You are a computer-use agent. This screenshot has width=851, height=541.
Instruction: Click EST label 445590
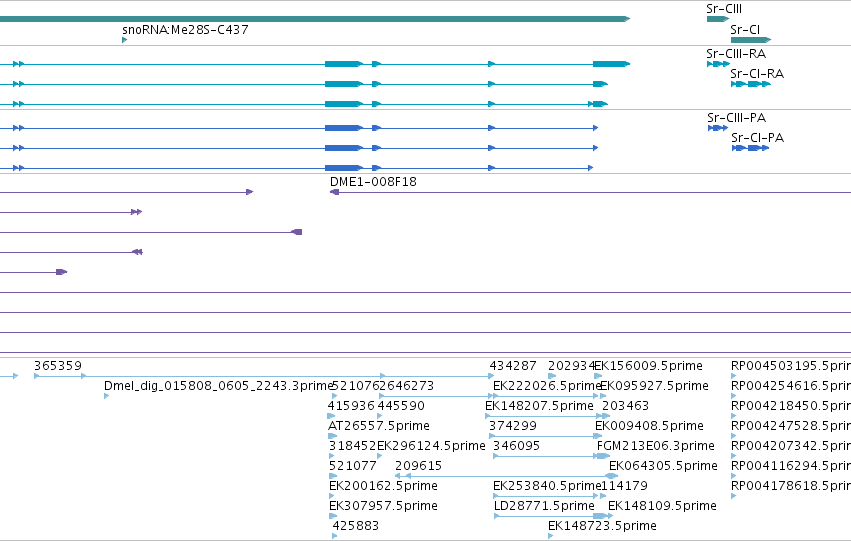click(401, 406)
